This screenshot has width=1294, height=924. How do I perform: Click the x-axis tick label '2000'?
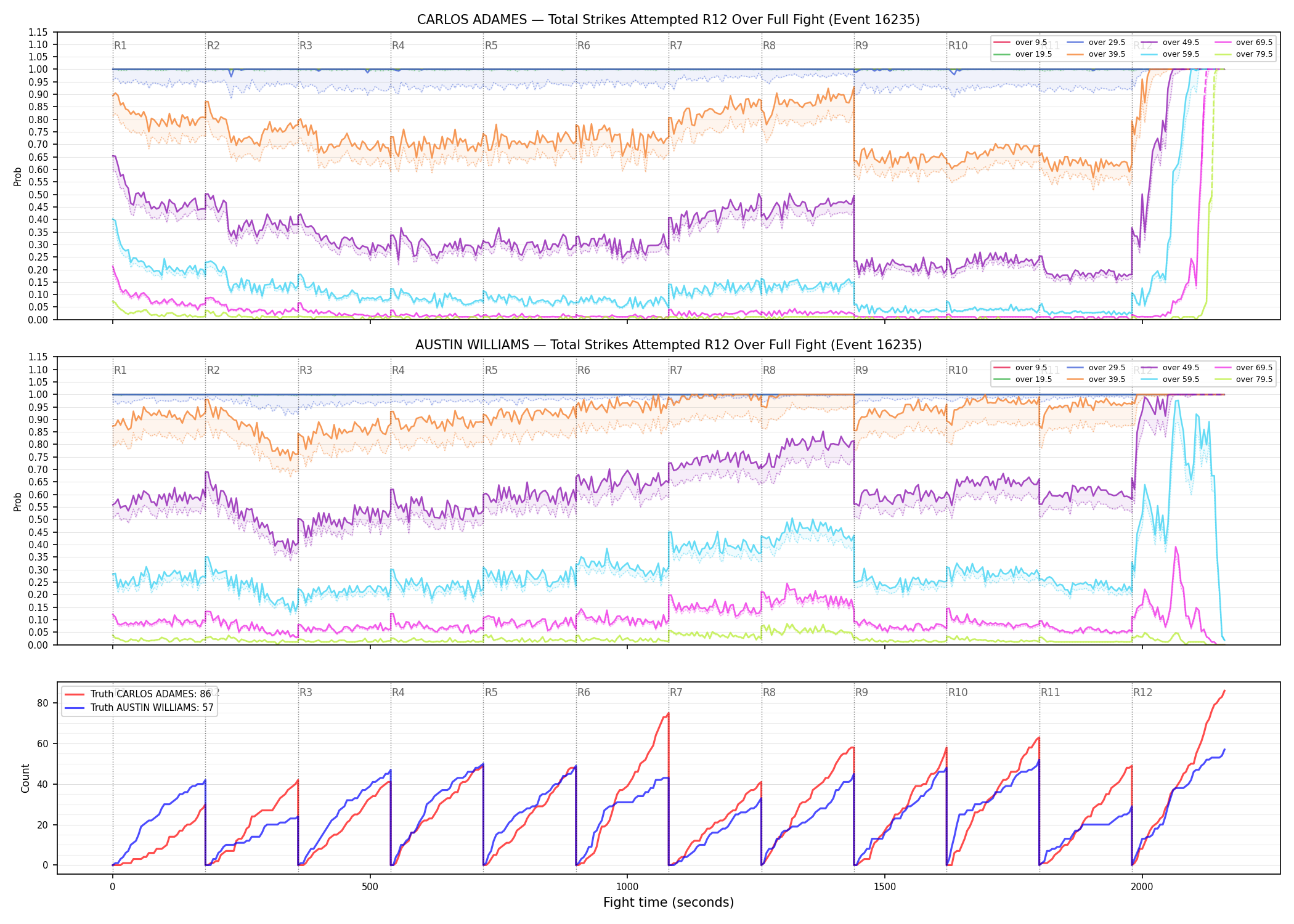point(1142,887)
